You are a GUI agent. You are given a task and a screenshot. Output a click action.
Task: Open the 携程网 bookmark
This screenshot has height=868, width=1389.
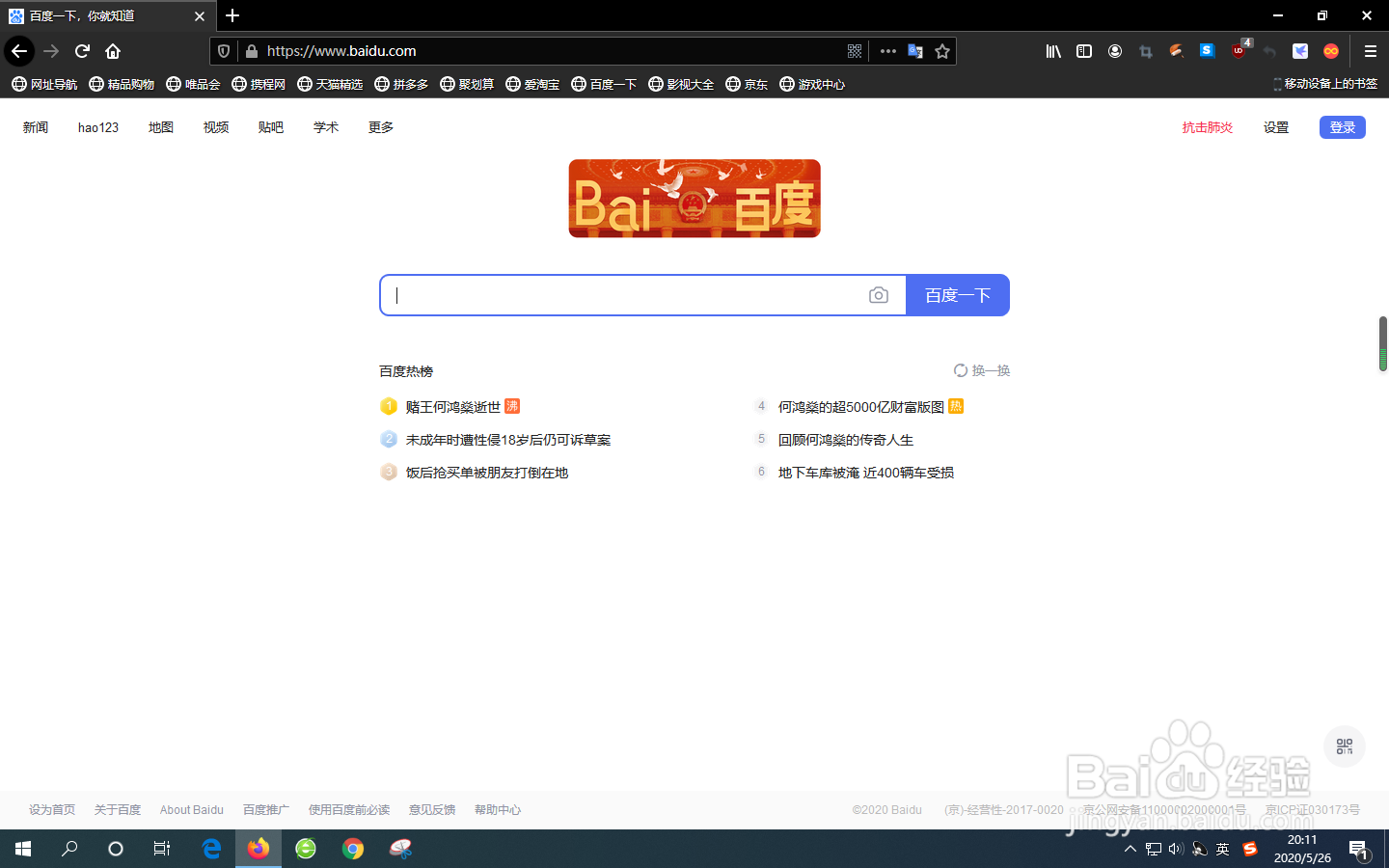click(x=259, y=84)
